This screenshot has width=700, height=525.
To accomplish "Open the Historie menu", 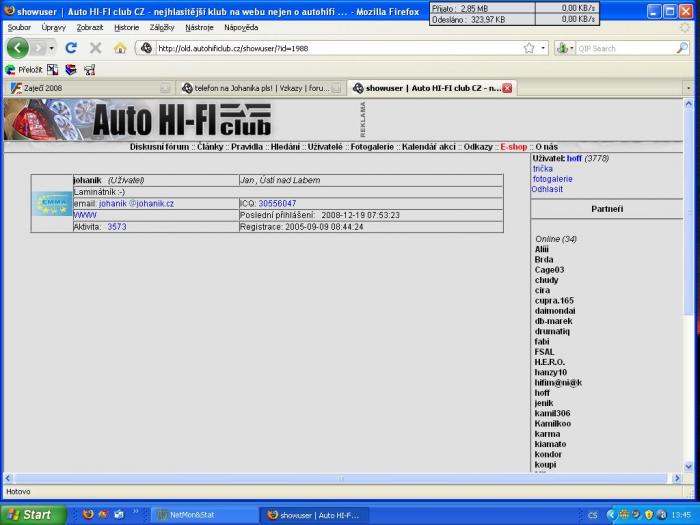I will 126,27.
